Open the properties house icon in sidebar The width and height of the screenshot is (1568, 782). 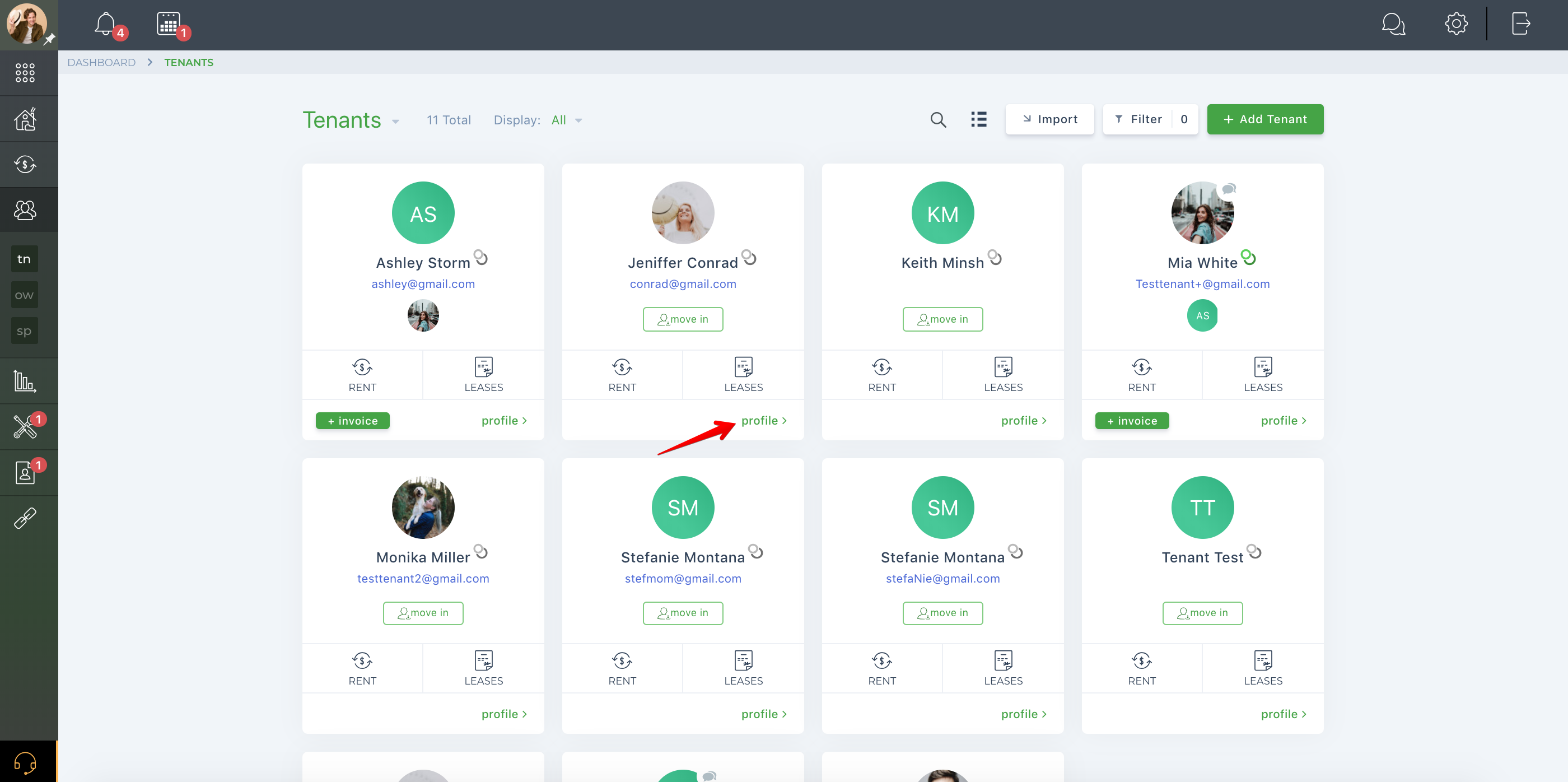(25, 119)
